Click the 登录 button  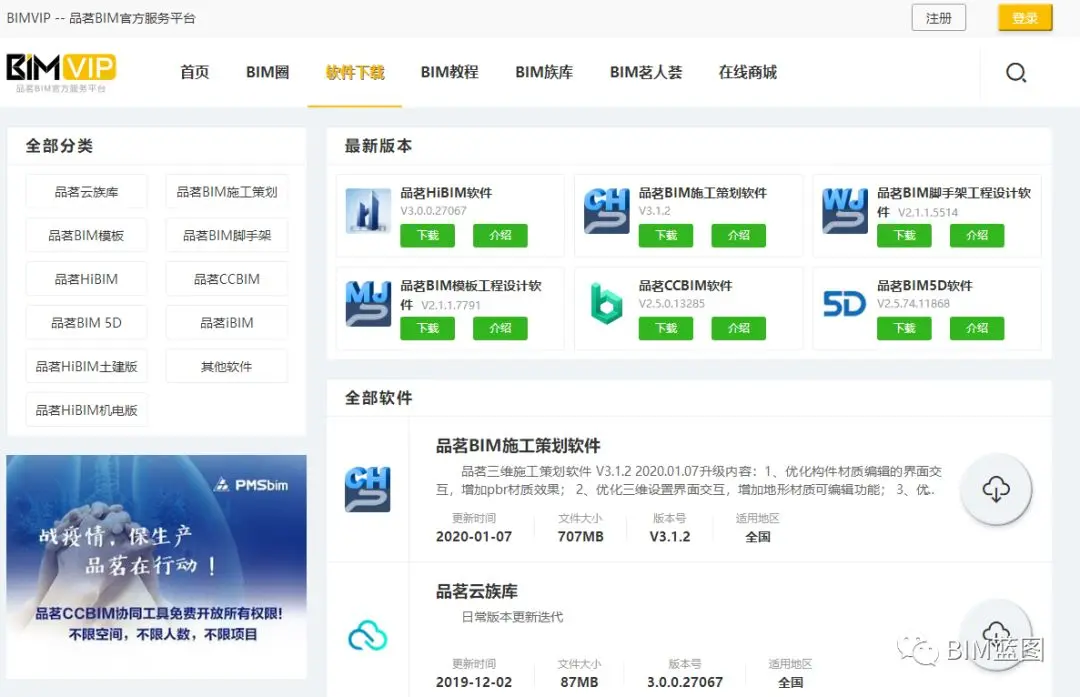1025,18
